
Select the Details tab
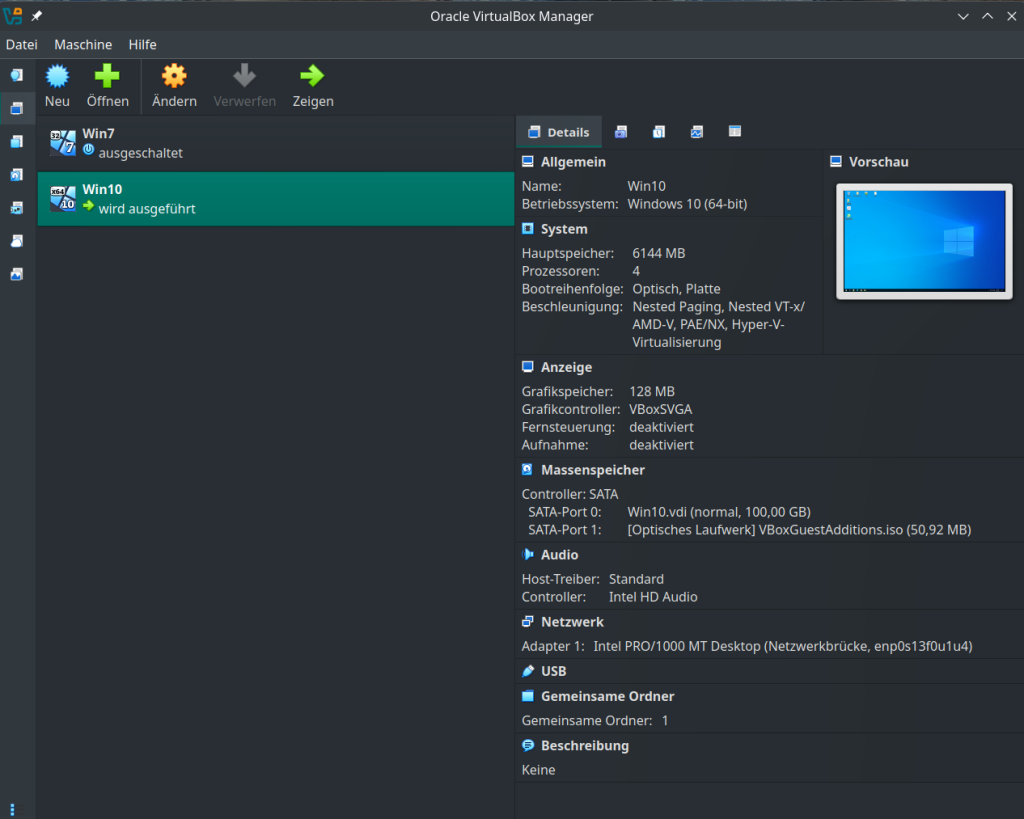click(x=559, y=133)
